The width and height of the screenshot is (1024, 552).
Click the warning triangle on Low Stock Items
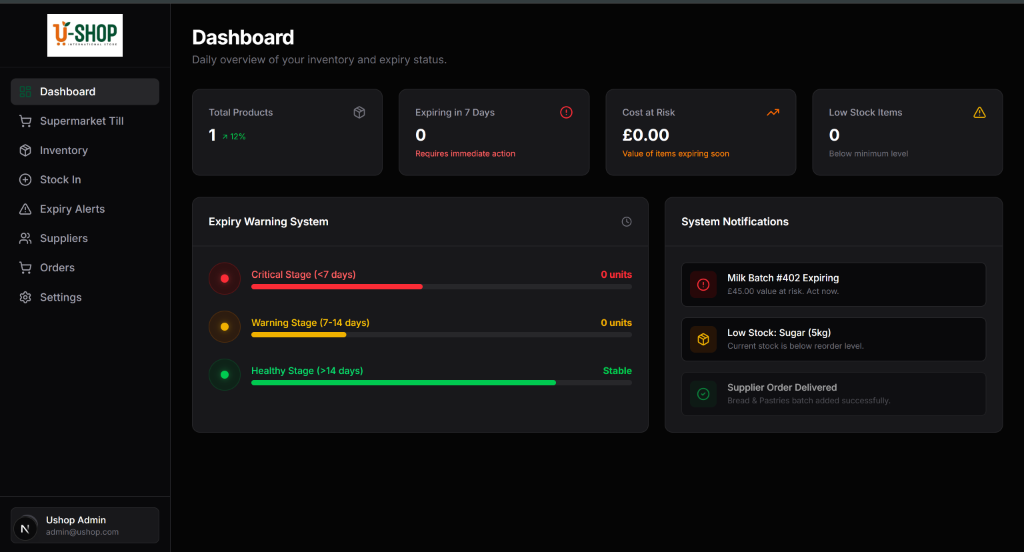coord(979,113)
